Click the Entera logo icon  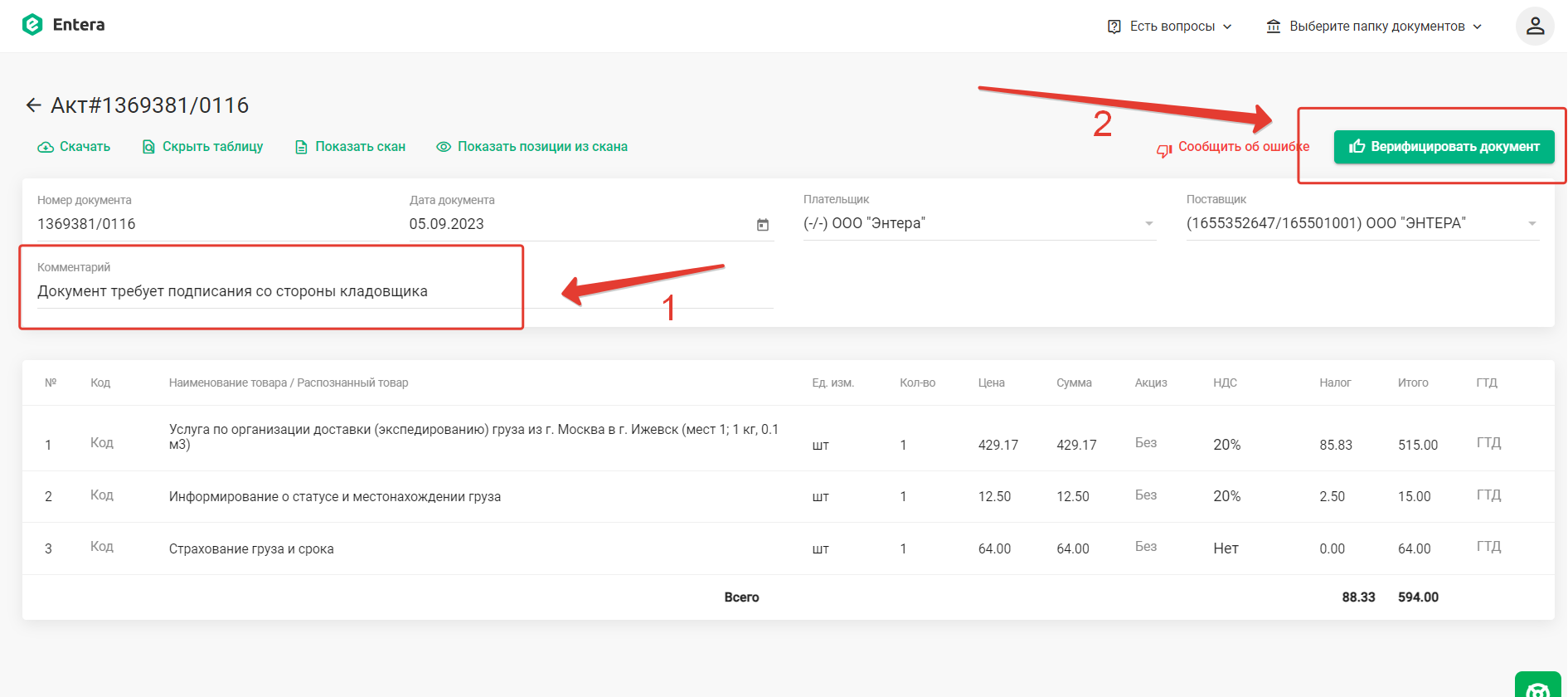point(32,25)
